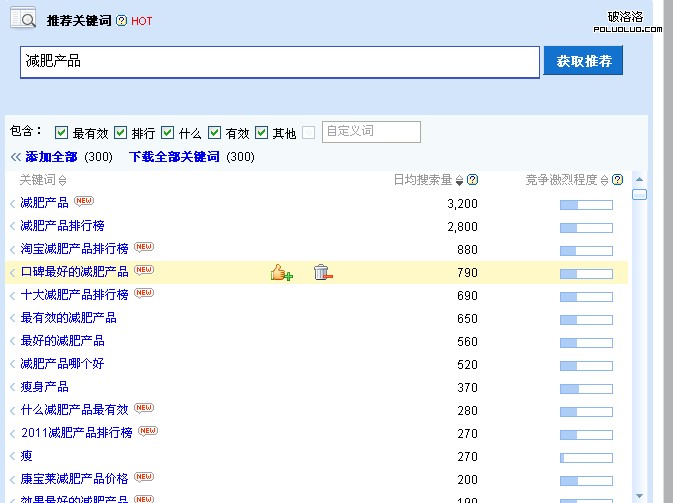
Task: Sort by 关键词 column sort arrow
Action: click(63, 181)
